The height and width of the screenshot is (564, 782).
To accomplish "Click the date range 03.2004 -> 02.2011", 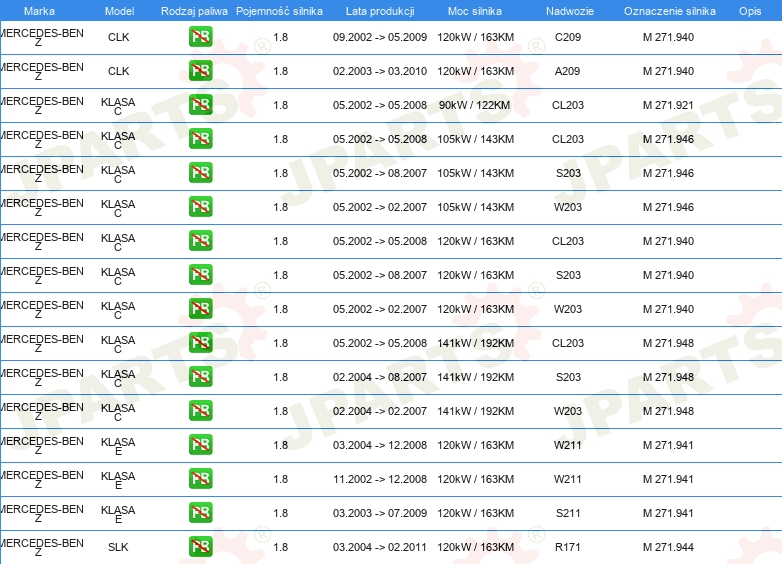I will (380, 547).
